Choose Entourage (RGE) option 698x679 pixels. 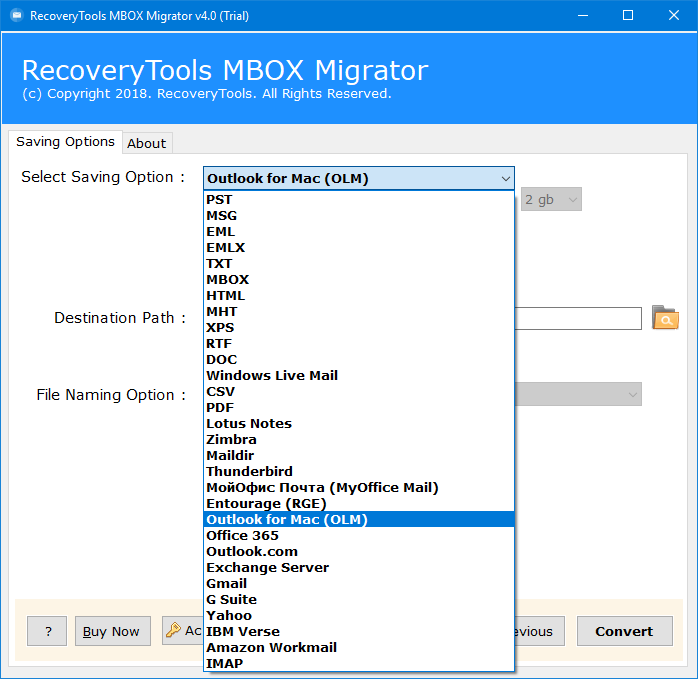359,504
